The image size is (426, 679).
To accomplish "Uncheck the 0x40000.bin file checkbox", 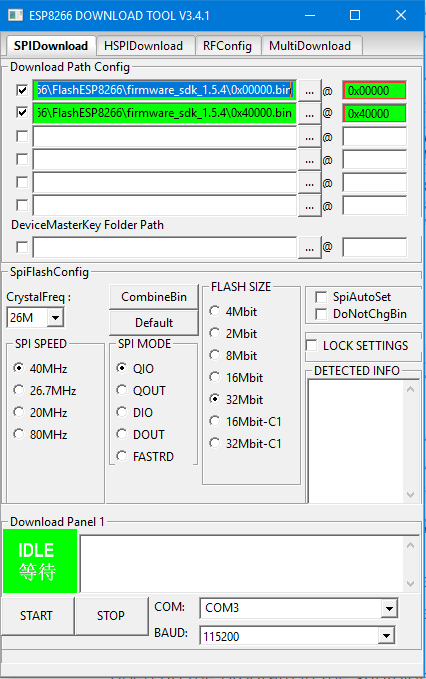I will point(22,113).
